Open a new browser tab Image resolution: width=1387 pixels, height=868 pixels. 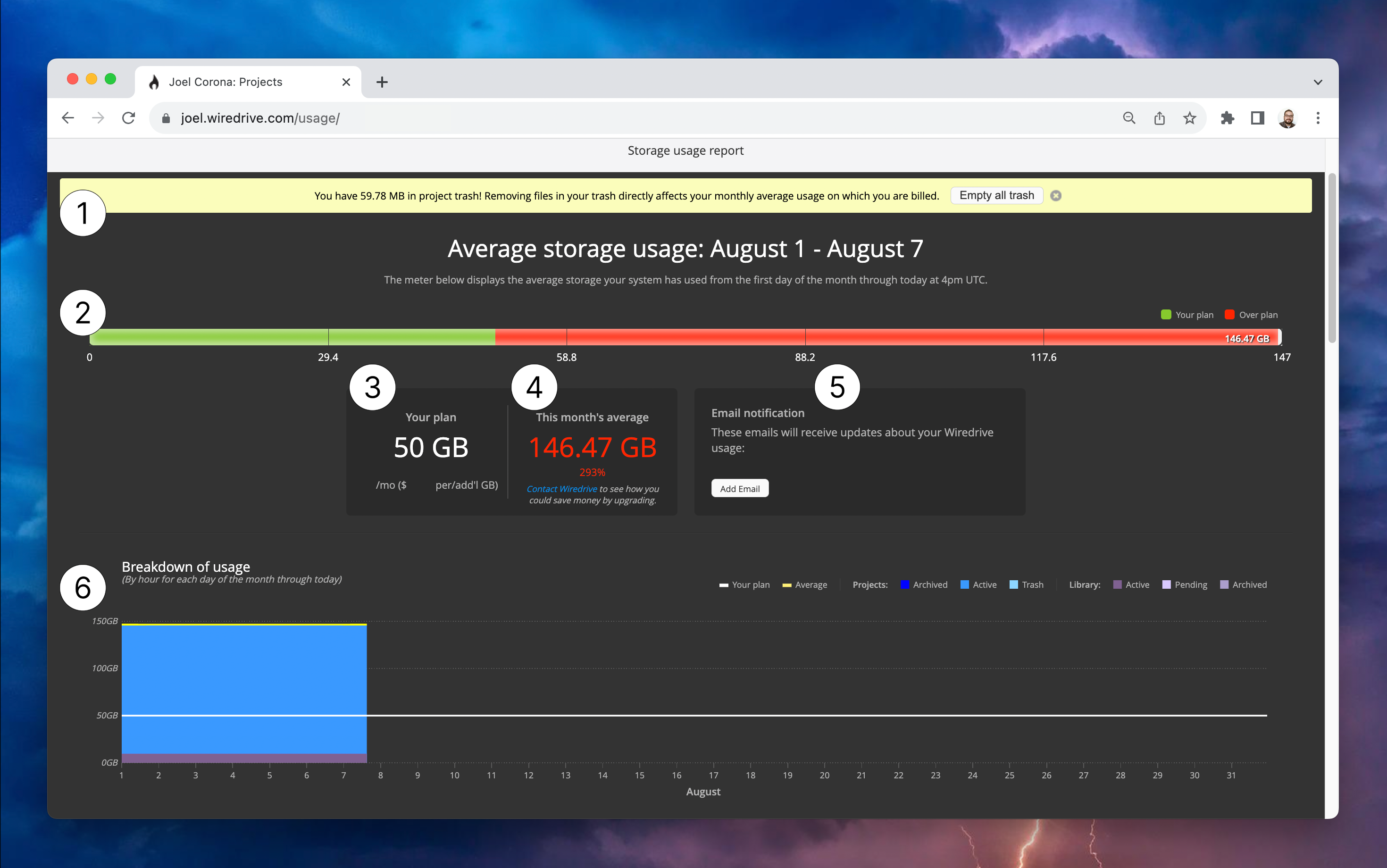[x=382, y=82]
